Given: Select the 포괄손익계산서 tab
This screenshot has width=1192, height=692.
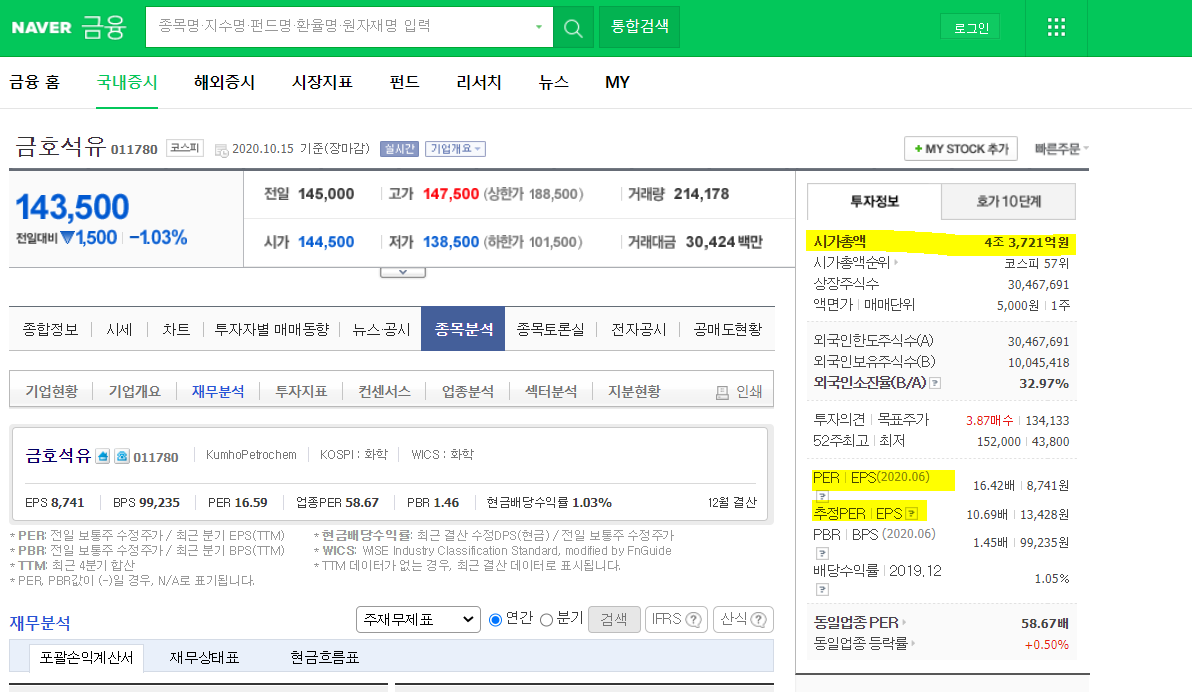Looking at the screenshot, I should pos(86,658).
